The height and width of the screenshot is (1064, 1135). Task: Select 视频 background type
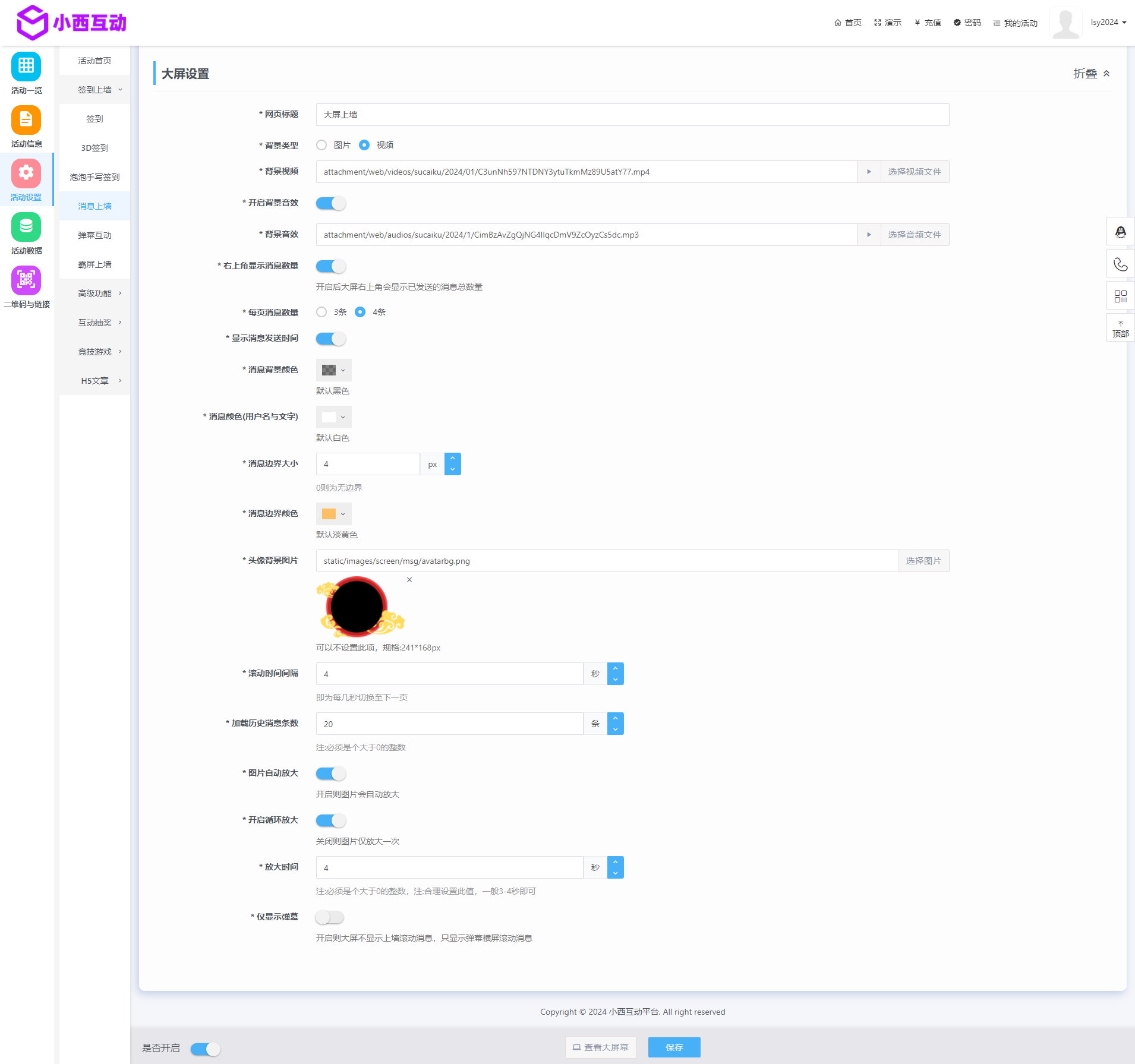coord(364,145)
